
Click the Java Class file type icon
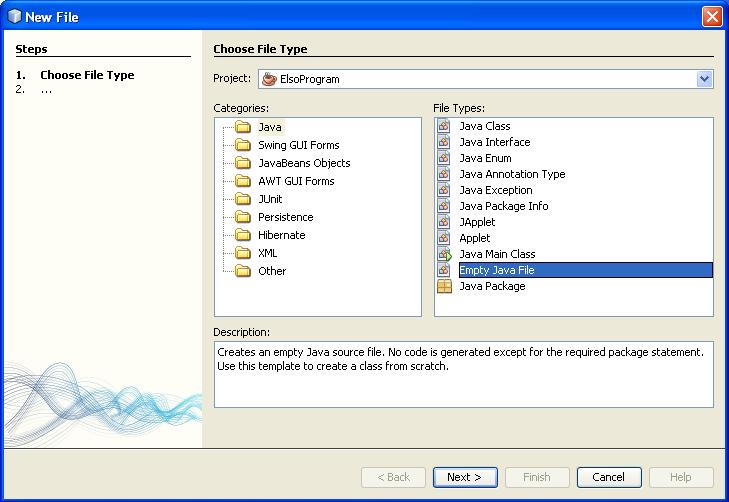click(x=444, y=126)
